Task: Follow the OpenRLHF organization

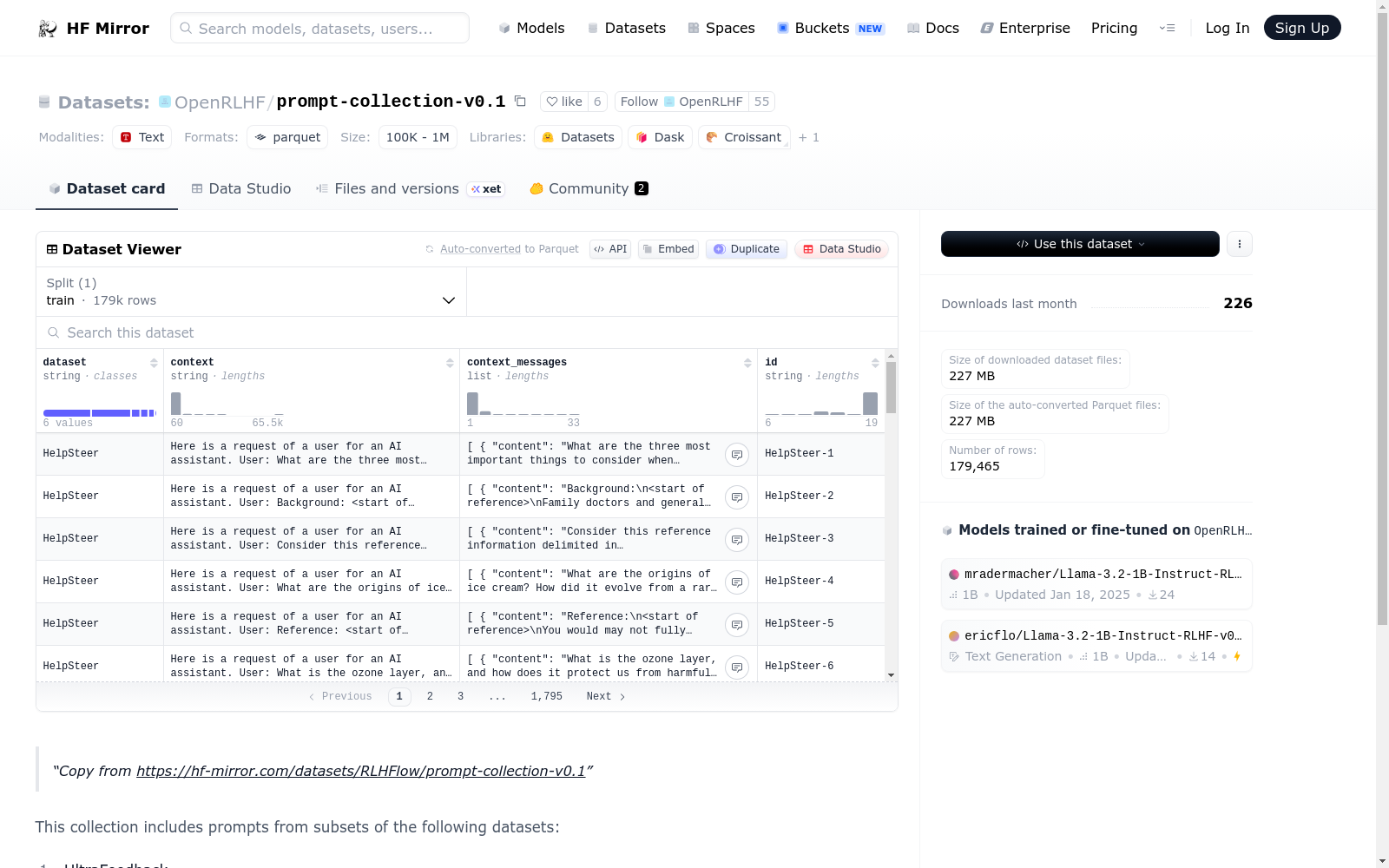Action: click(x=681, y=102)
